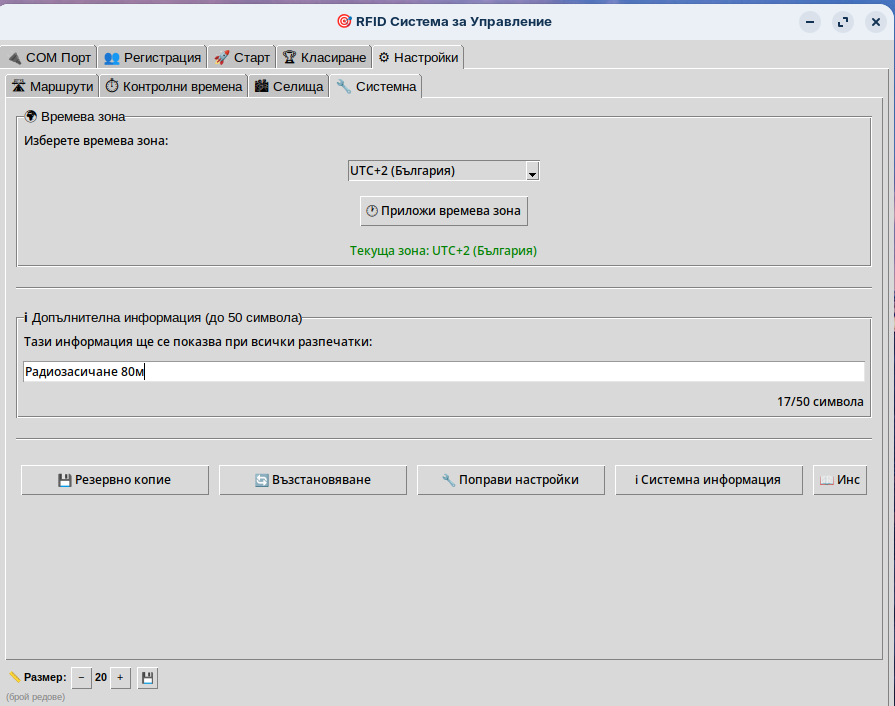Decrease row size with minus button
This screenshot has height=706, width=895.
coord(81,678)
